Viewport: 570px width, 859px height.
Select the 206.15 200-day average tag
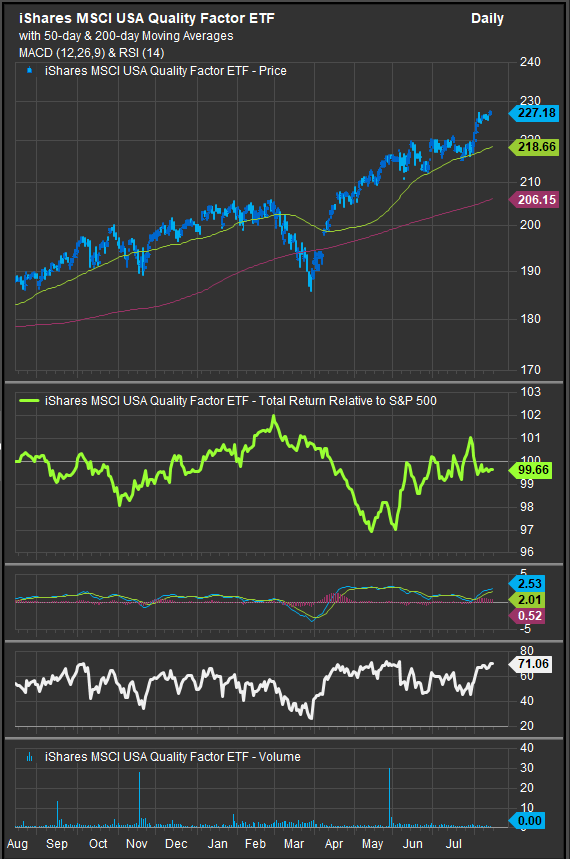[x=534, y=199]
